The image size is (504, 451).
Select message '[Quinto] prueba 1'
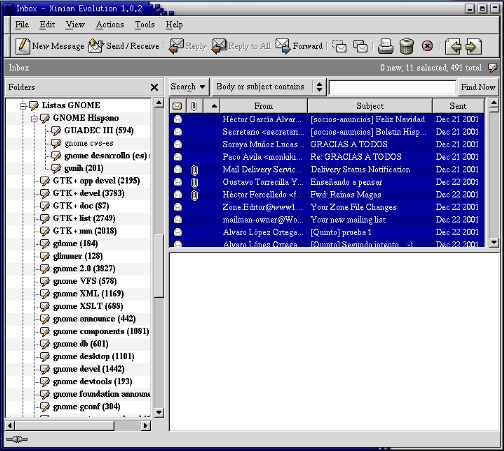(341, 233)
